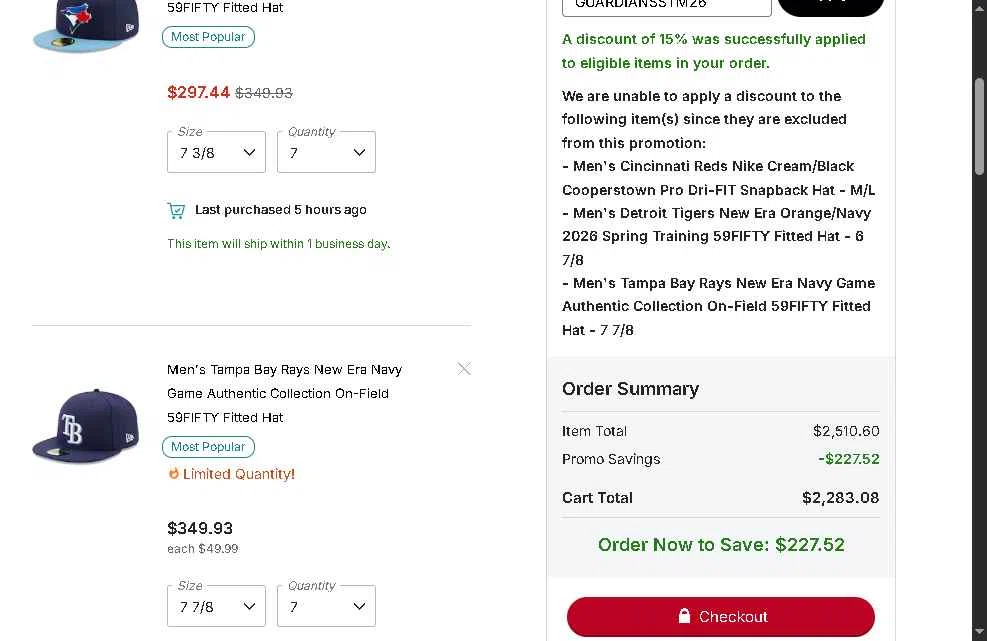This screenshot has height=641, width=987.
Task: Click the flame icon next to Limited Quantity
Action: pos(174,474)
